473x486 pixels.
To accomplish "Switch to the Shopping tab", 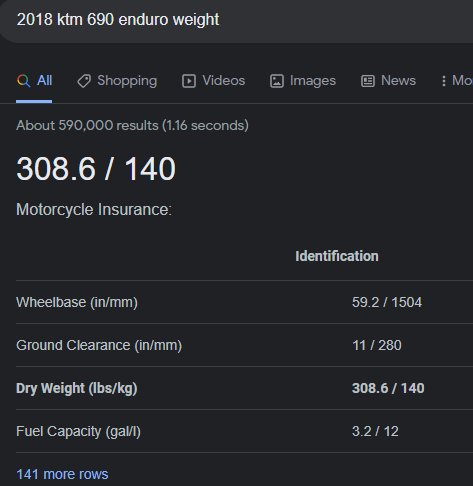I will tap(117, 81).
